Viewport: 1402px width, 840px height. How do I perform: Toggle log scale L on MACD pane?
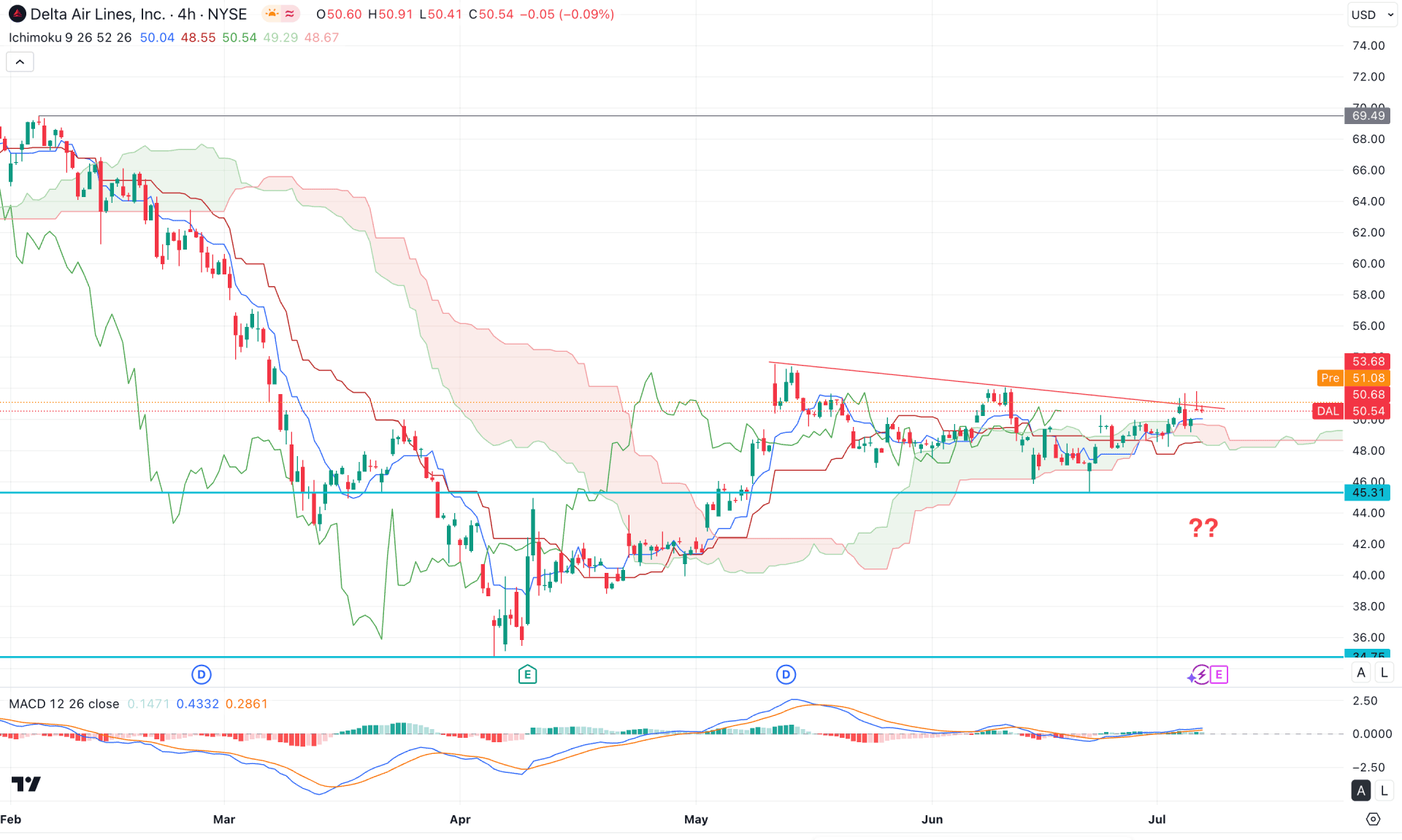point(1384,790)
